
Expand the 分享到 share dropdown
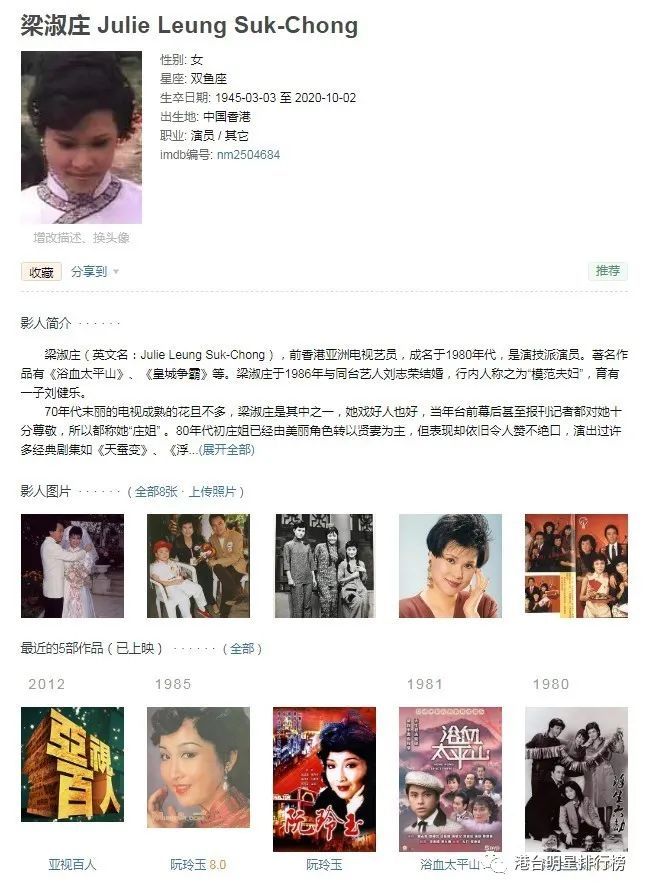coord(94,271)
